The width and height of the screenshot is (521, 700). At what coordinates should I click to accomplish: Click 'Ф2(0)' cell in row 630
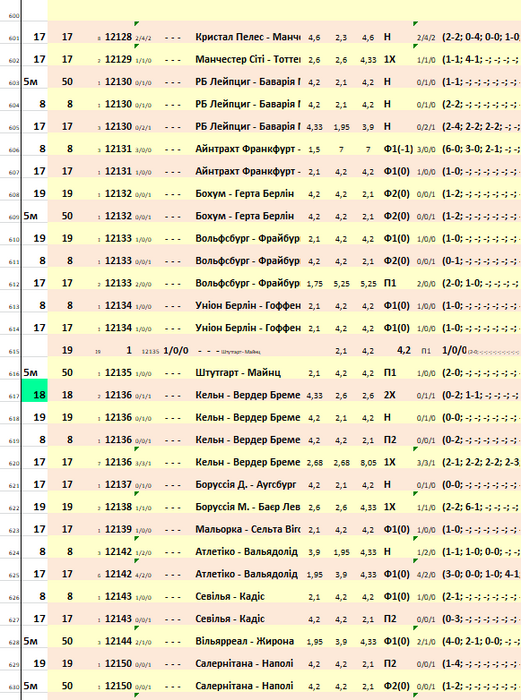(x=396, y=686)
